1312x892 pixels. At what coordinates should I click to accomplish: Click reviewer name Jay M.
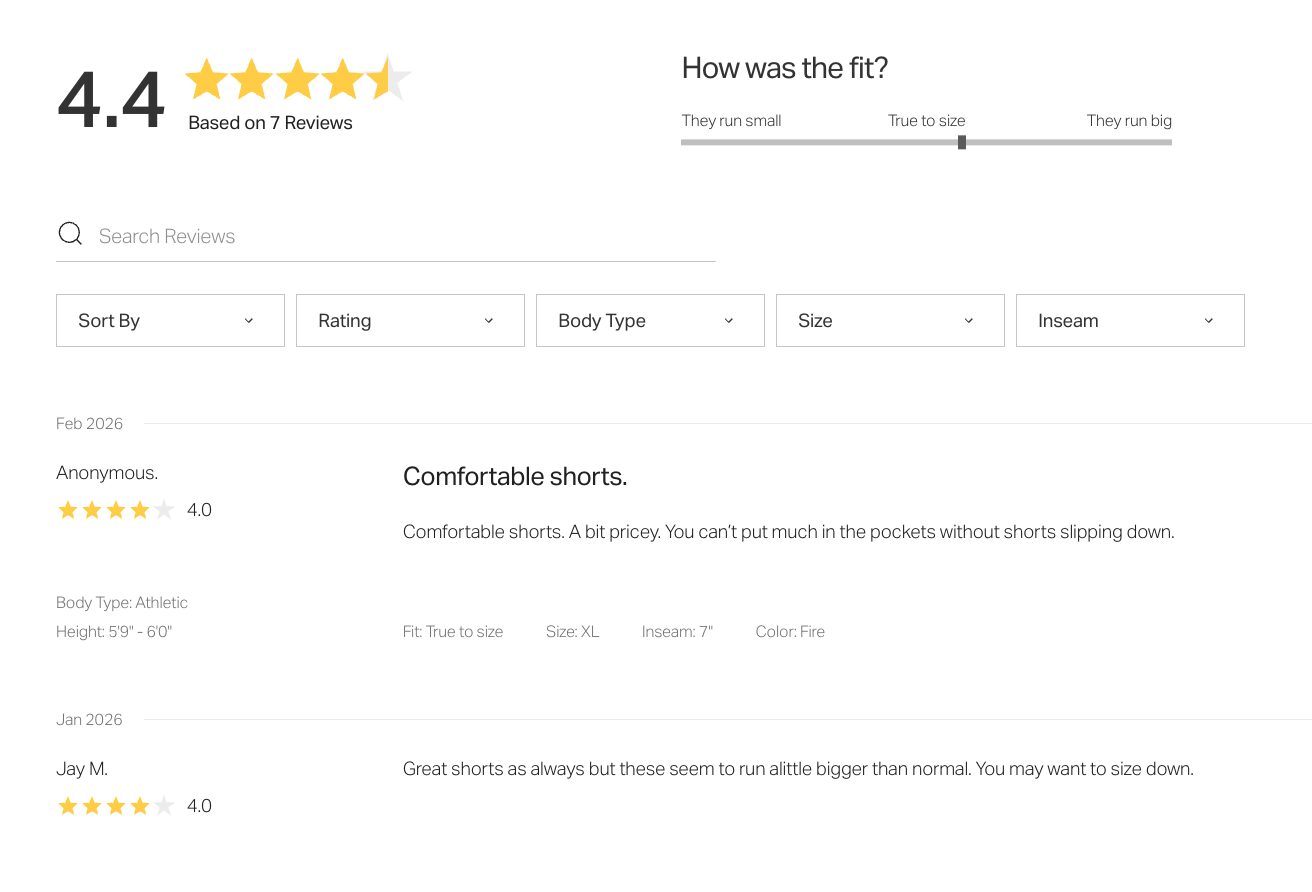pyautogui.click(x=82, y=768)
